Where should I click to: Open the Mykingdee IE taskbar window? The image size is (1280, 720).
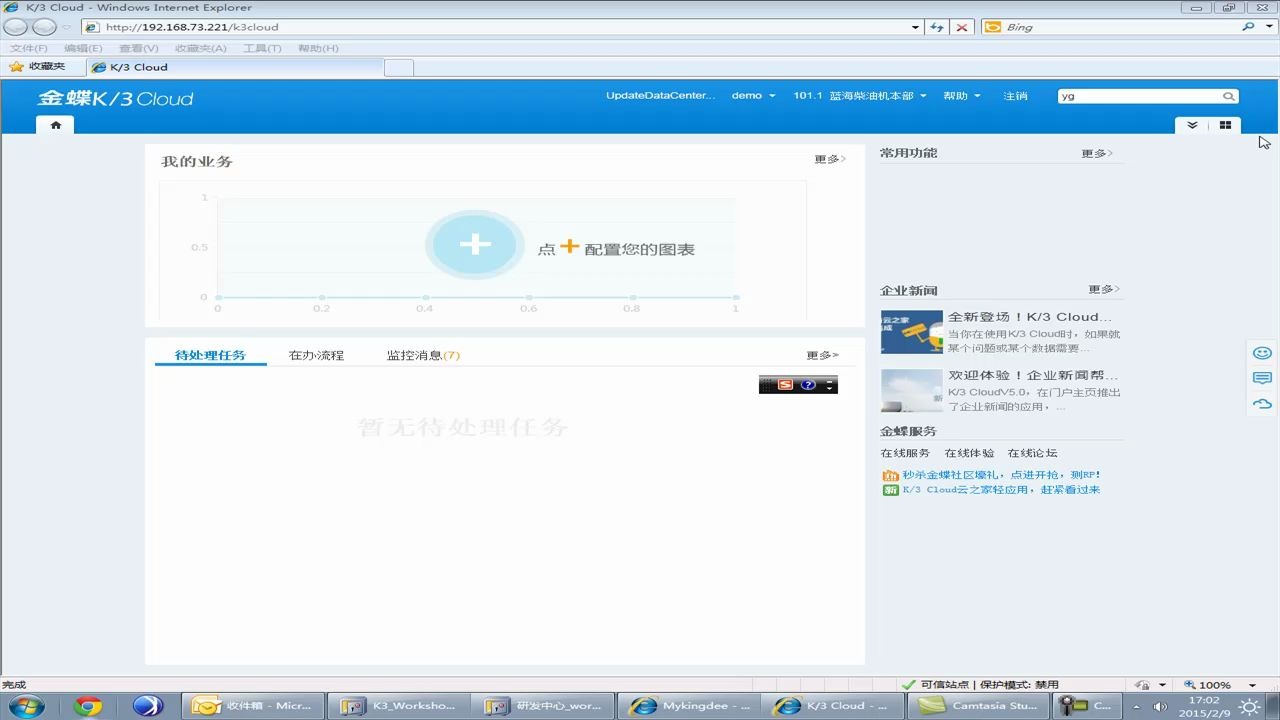691,706
